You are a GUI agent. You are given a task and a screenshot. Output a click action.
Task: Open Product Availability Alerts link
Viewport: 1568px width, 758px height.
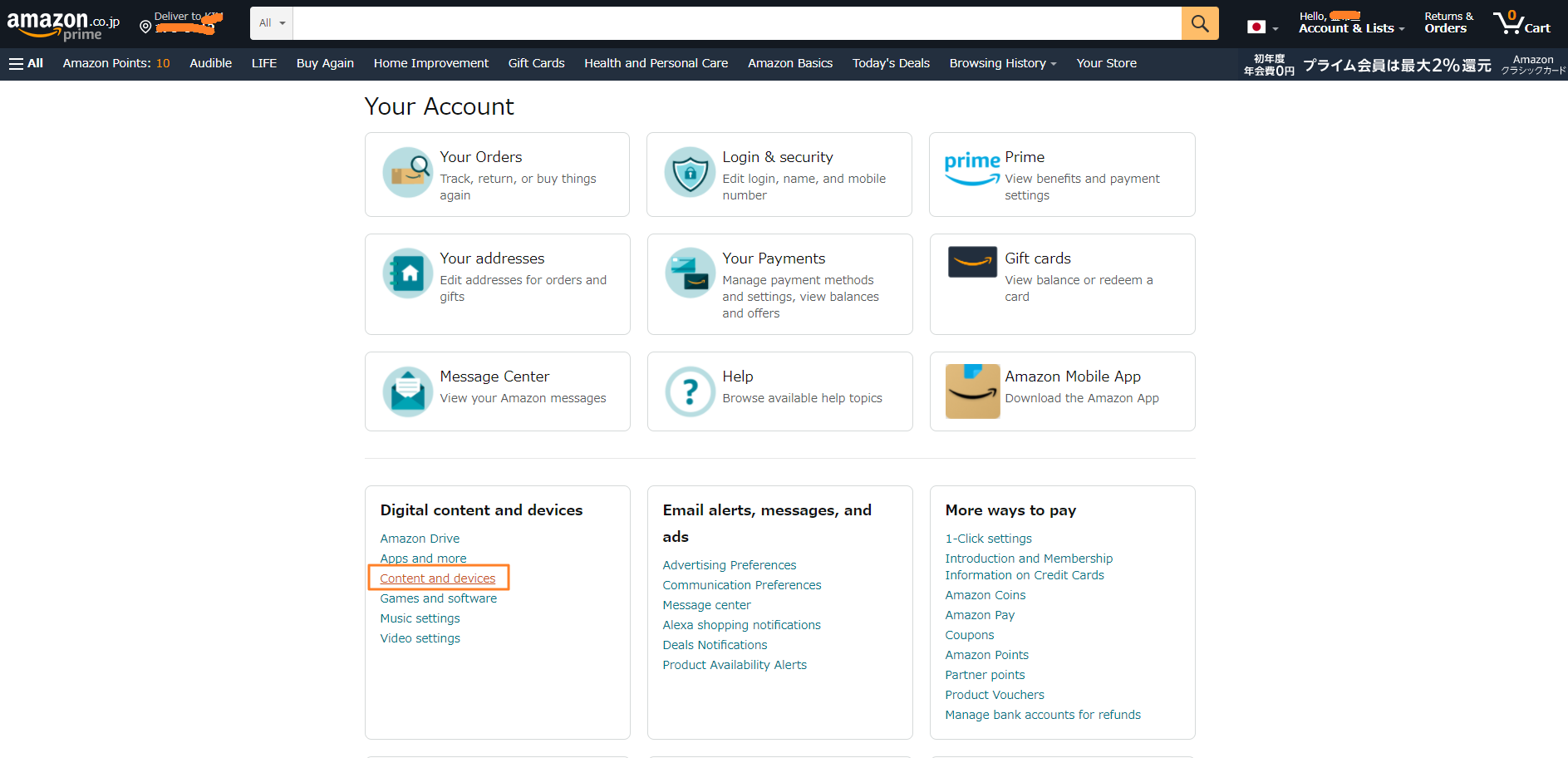735,665
